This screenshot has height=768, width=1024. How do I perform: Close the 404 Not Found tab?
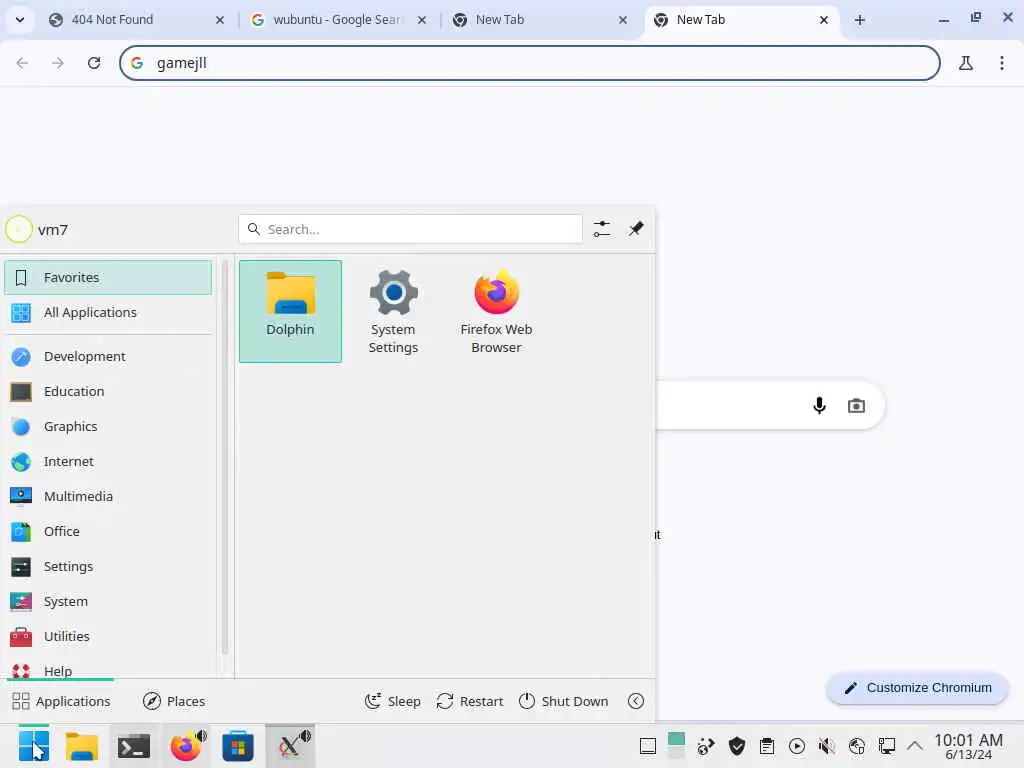(x=220, y=20)
